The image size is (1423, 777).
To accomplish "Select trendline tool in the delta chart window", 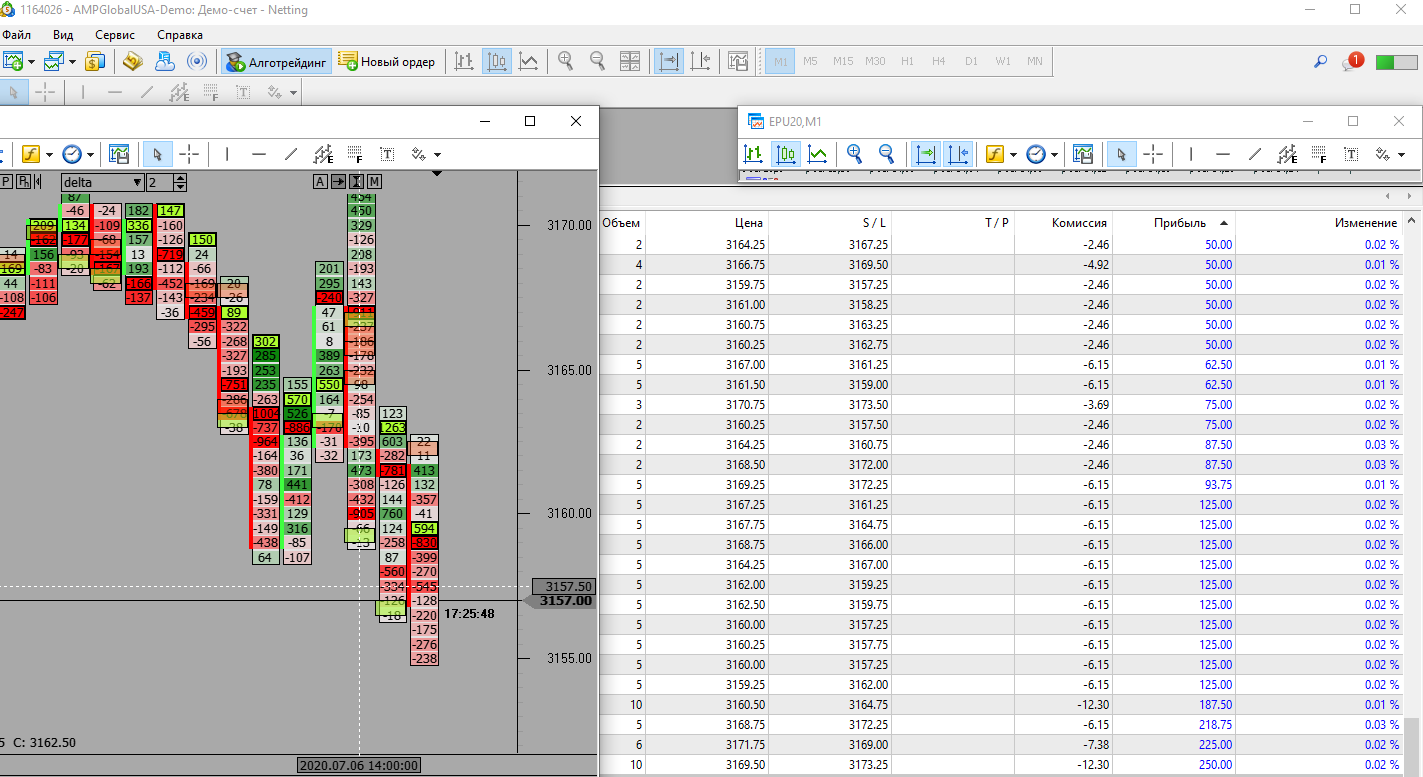I will pos(291,154).
